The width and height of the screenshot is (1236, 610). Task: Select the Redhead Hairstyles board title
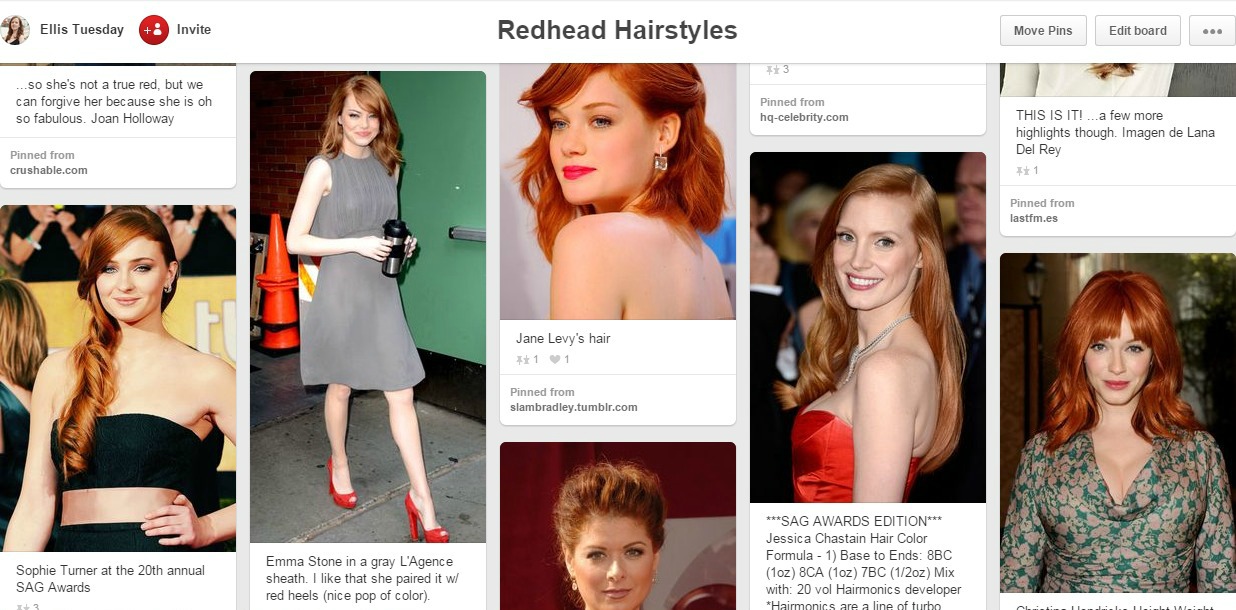[617, 31]
